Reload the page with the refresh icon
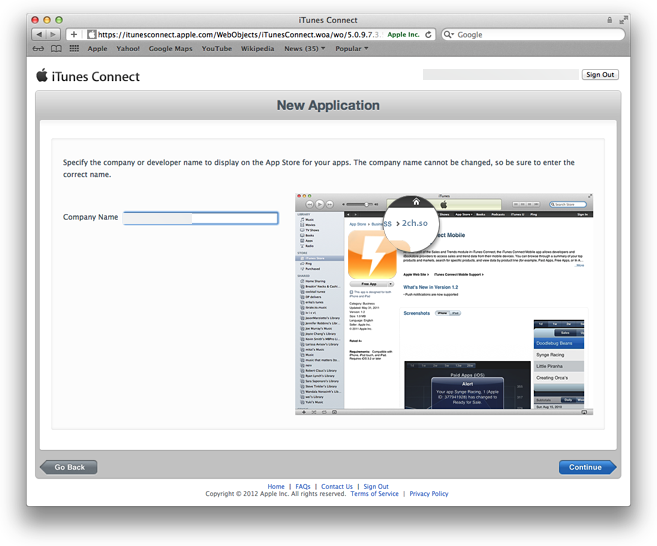 [428, 35]
